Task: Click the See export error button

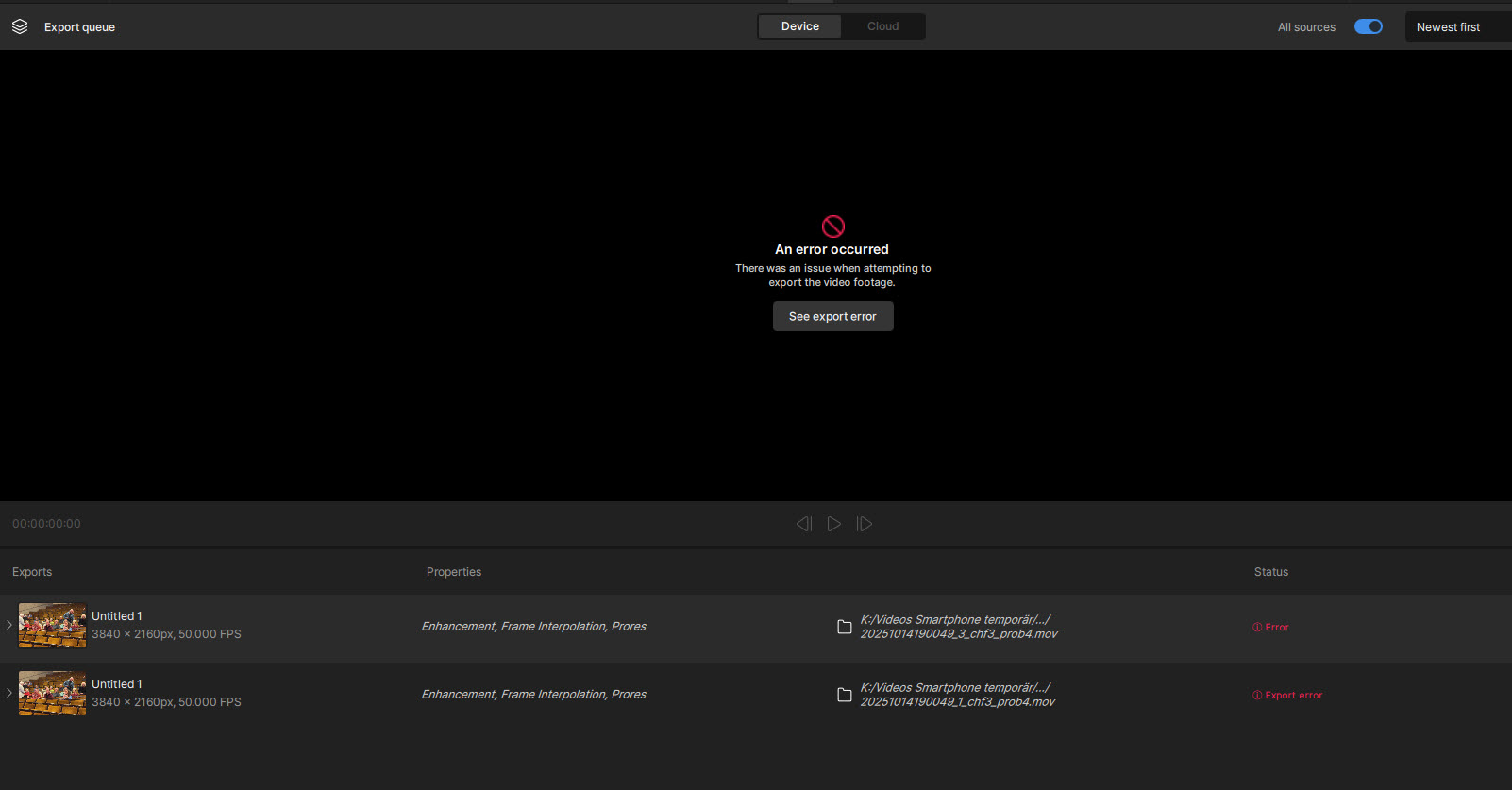Action: pos(832,316)
